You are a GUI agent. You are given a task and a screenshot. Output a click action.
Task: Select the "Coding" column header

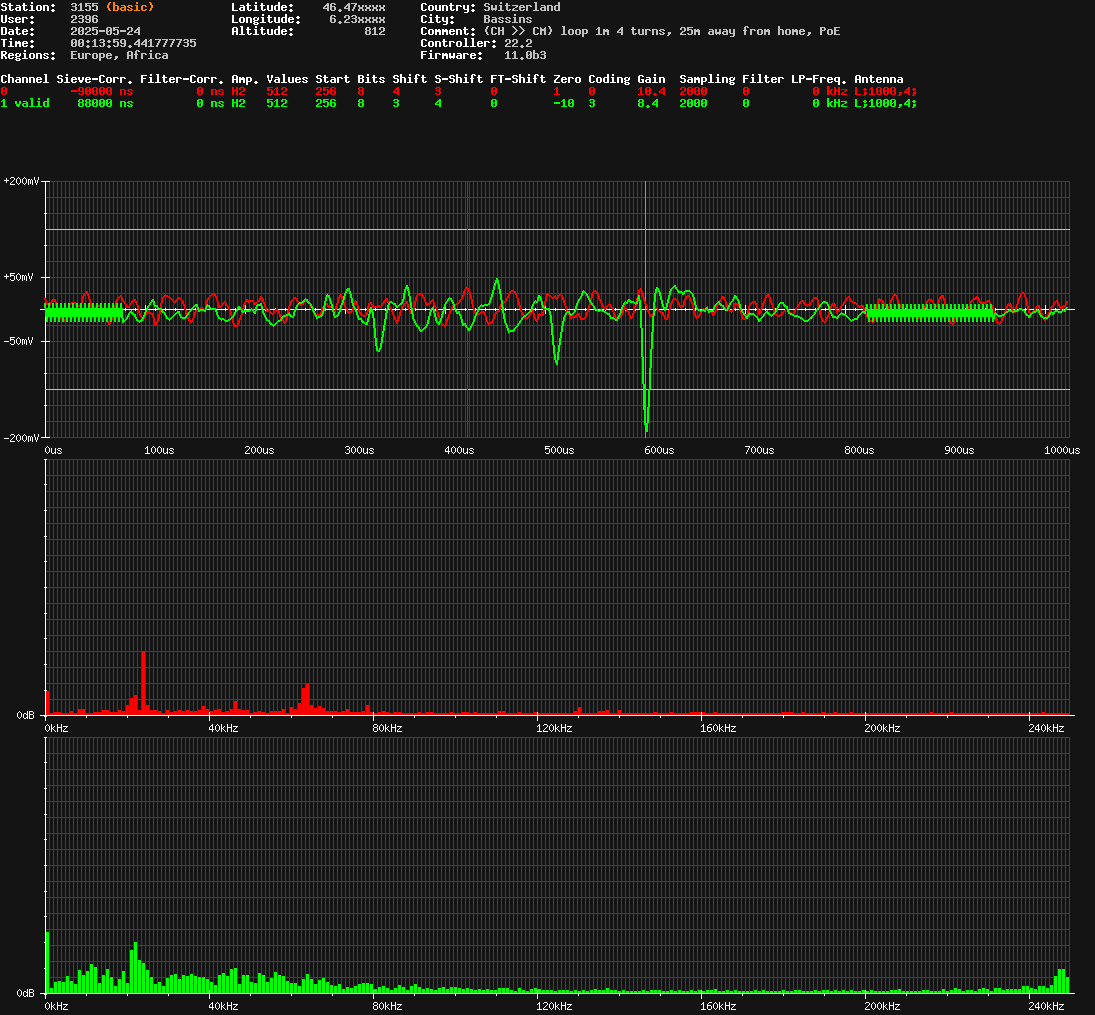click(609, 79)
